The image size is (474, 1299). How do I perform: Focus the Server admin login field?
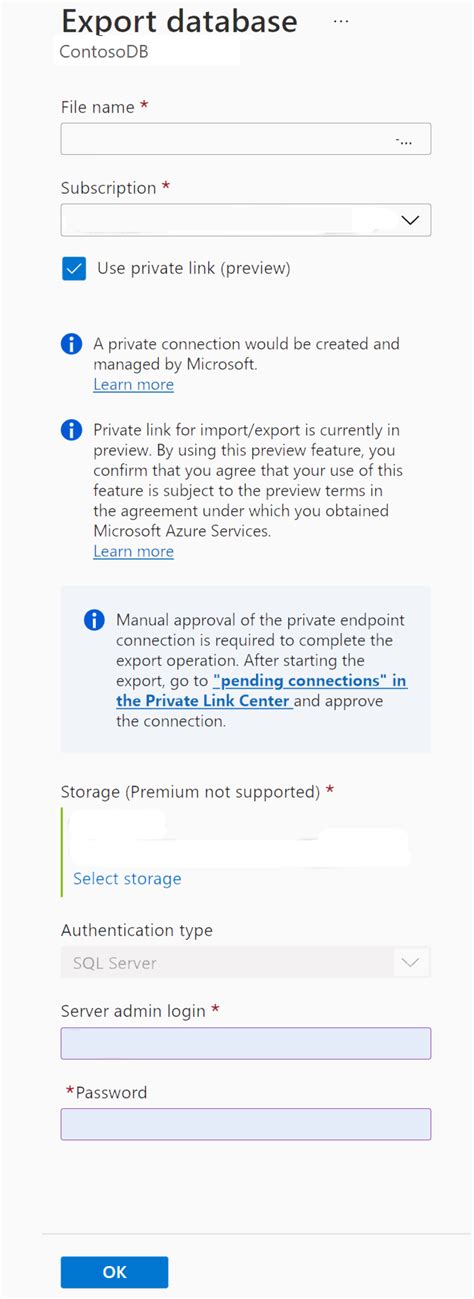coord(246,1043)
